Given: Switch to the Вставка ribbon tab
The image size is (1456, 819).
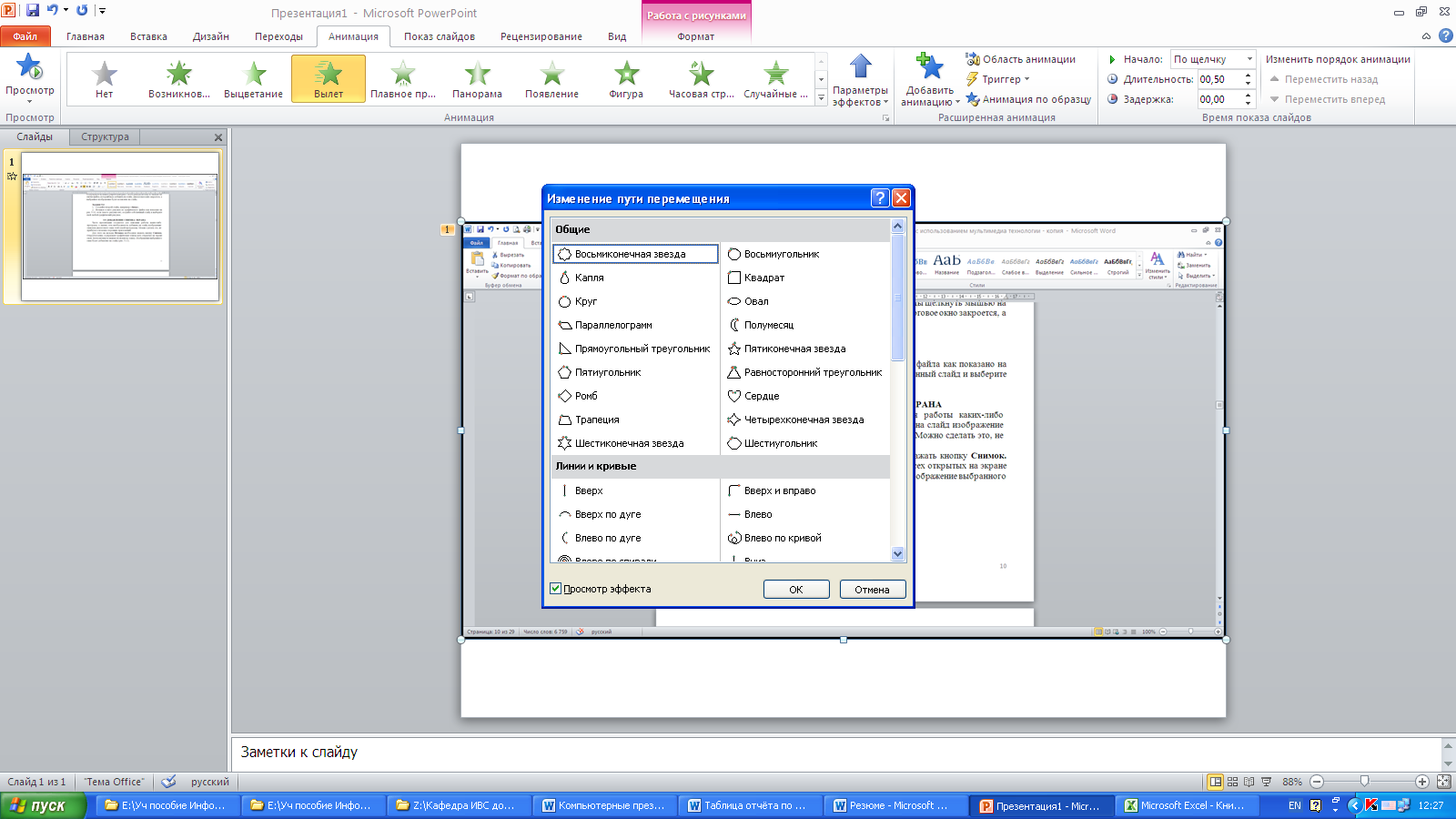Looking at the screenshot, I should 148,36.
